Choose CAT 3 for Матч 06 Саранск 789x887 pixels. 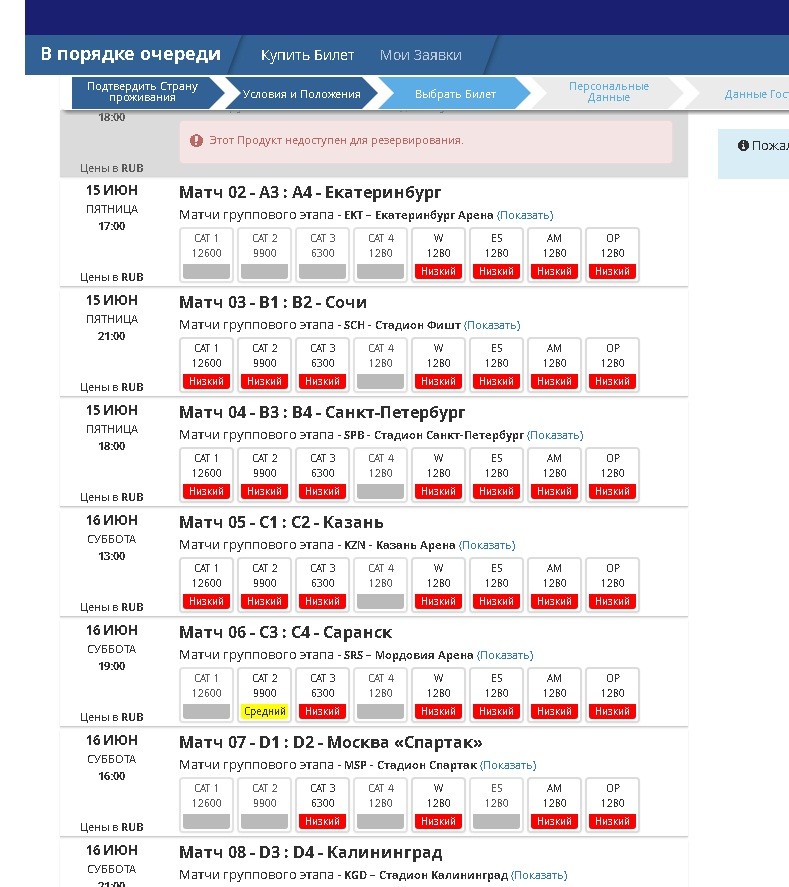click(x=322, y=695)
